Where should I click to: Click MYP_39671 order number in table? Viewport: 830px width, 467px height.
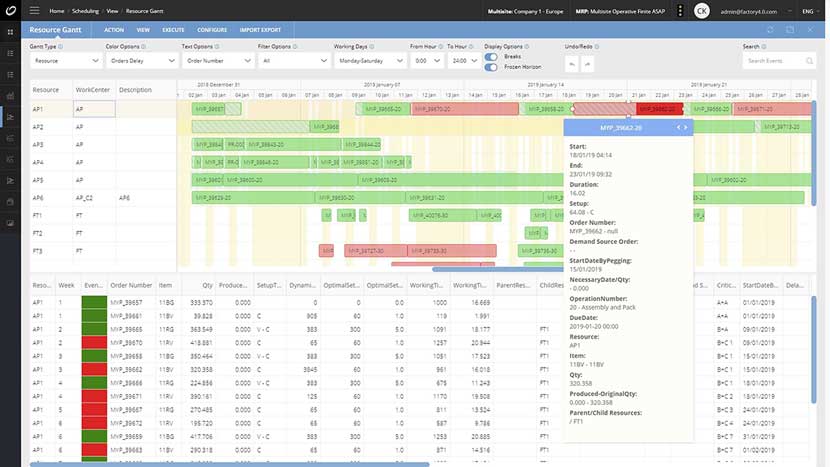[126, 397]
